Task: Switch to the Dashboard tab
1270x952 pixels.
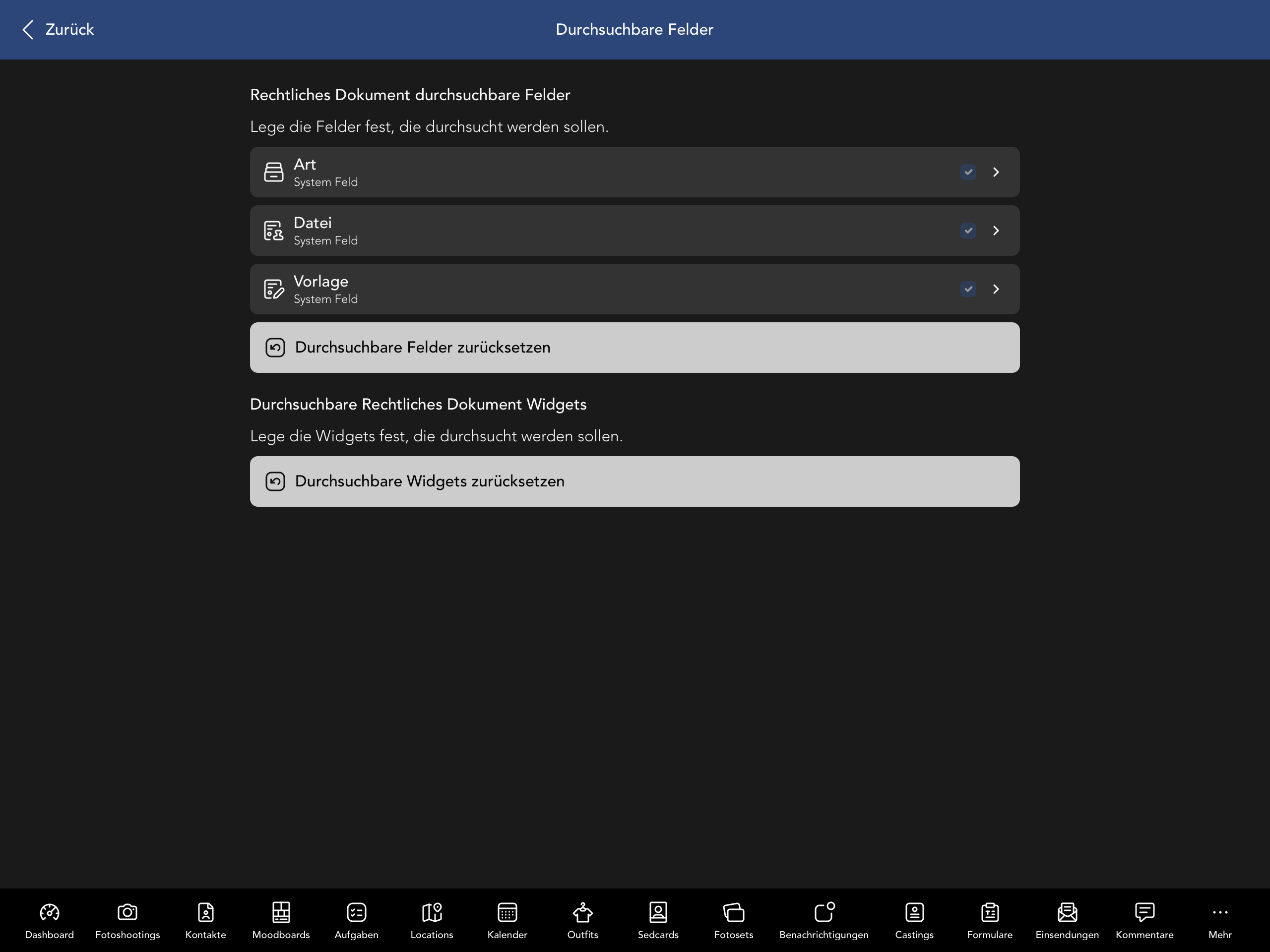Action: (x=50, y=919)
